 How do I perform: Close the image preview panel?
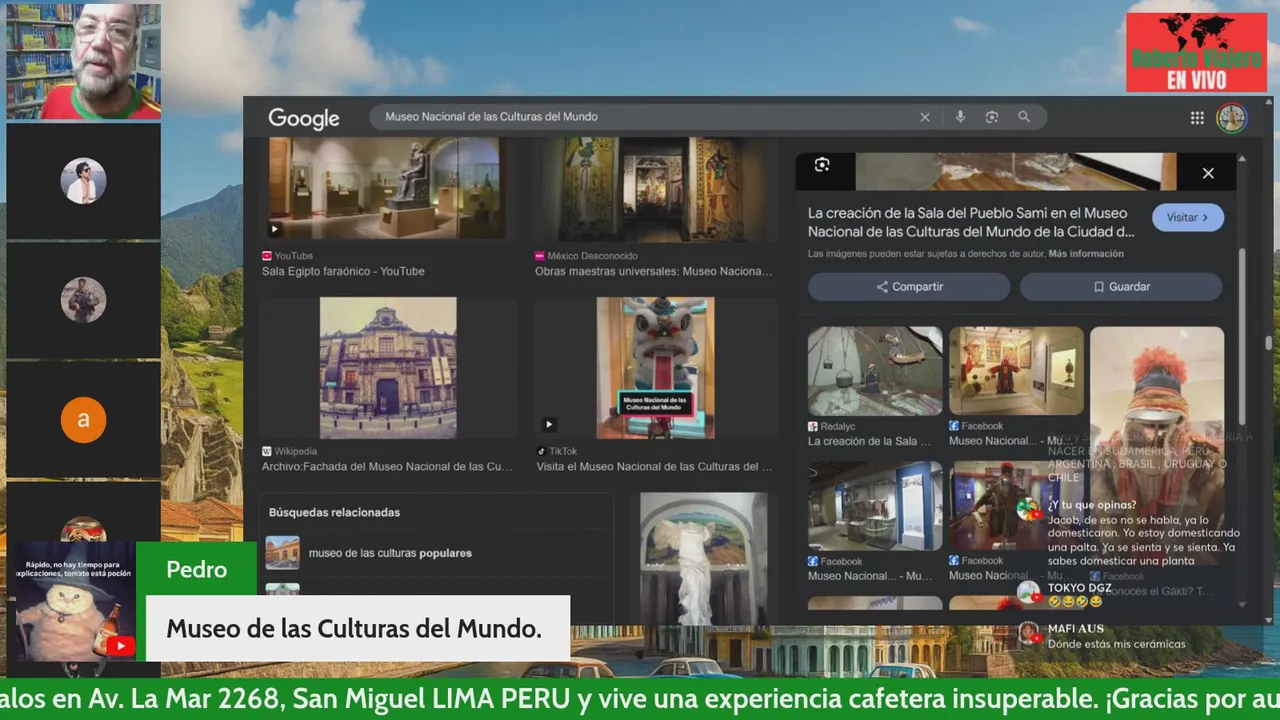click(1208, 173)
